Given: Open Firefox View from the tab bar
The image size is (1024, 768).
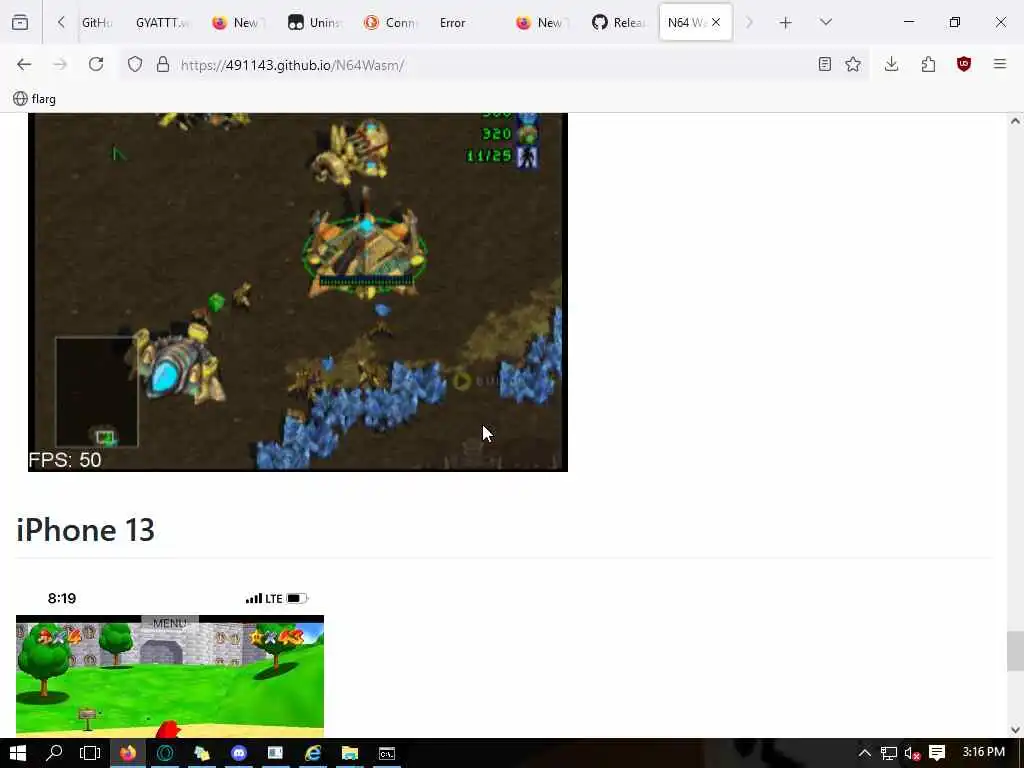Looking at the screenshot, I should 20,23.
